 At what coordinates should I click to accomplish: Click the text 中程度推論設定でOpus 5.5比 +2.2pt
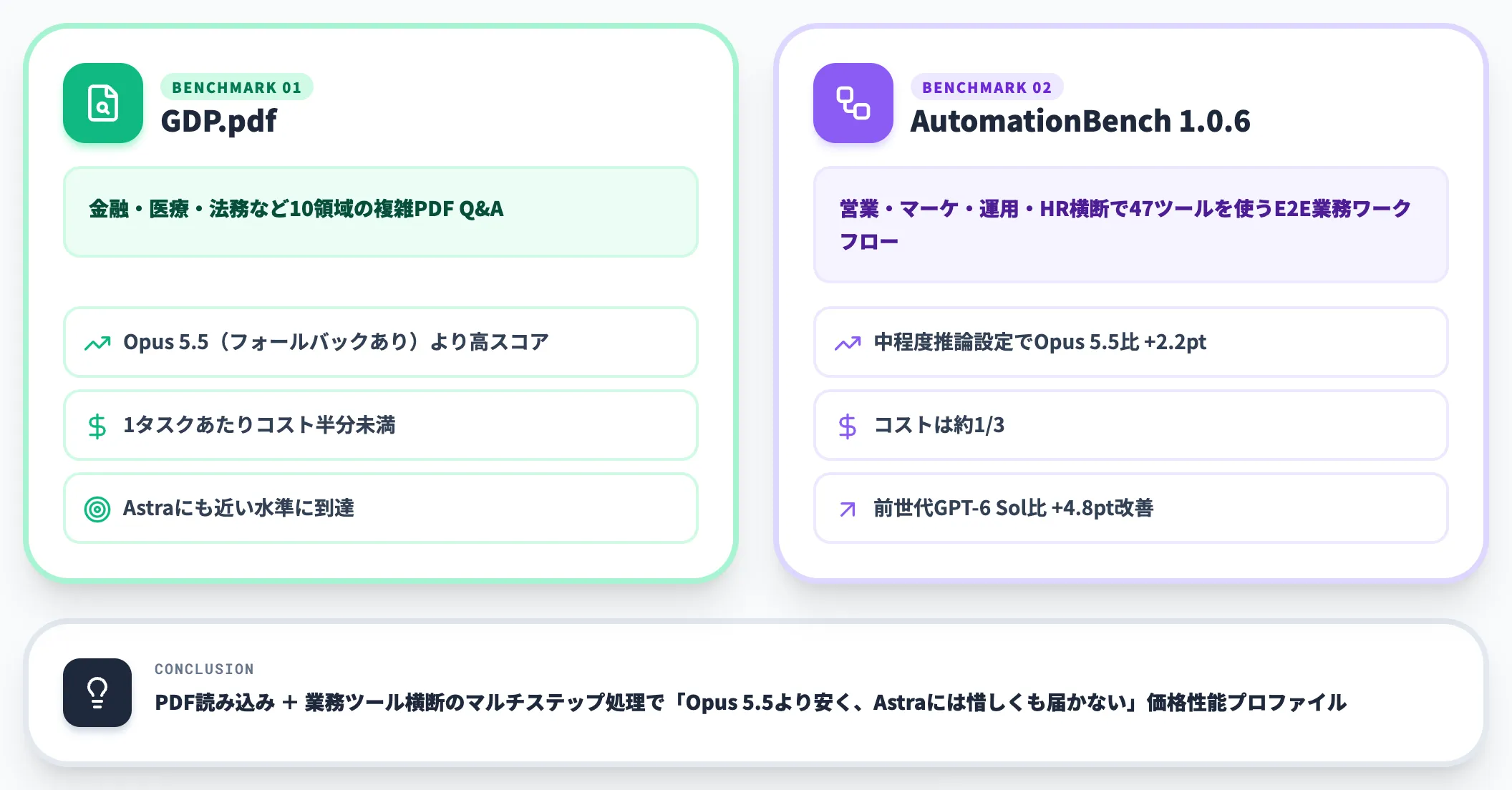pyautogui.click(x=1039, y=342)
